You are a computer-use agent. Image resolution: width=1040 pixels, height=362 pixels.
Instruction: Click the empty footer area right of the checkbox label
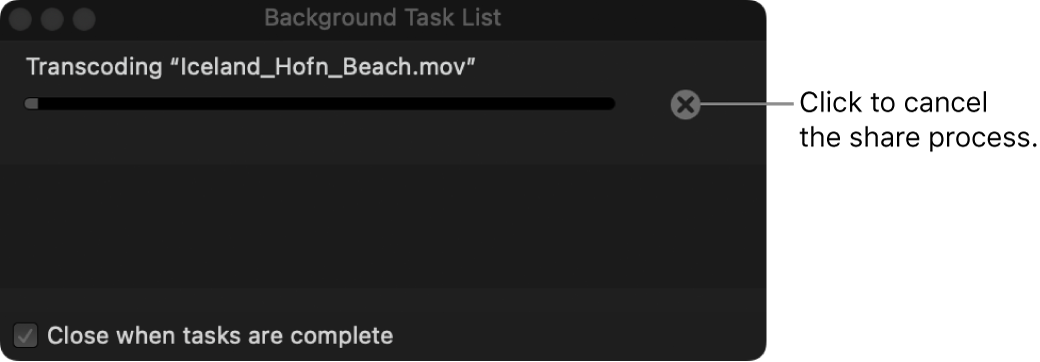pyautogui.click(x=577, y=335)
